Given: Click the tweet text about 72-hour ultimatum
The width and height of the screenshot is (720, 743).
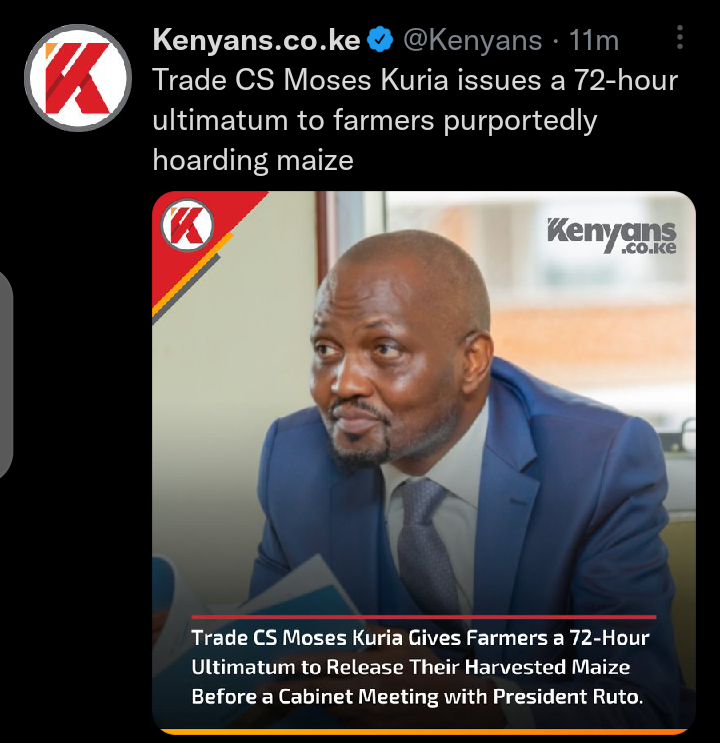Looking at the screenshot, I should point(415,120).
